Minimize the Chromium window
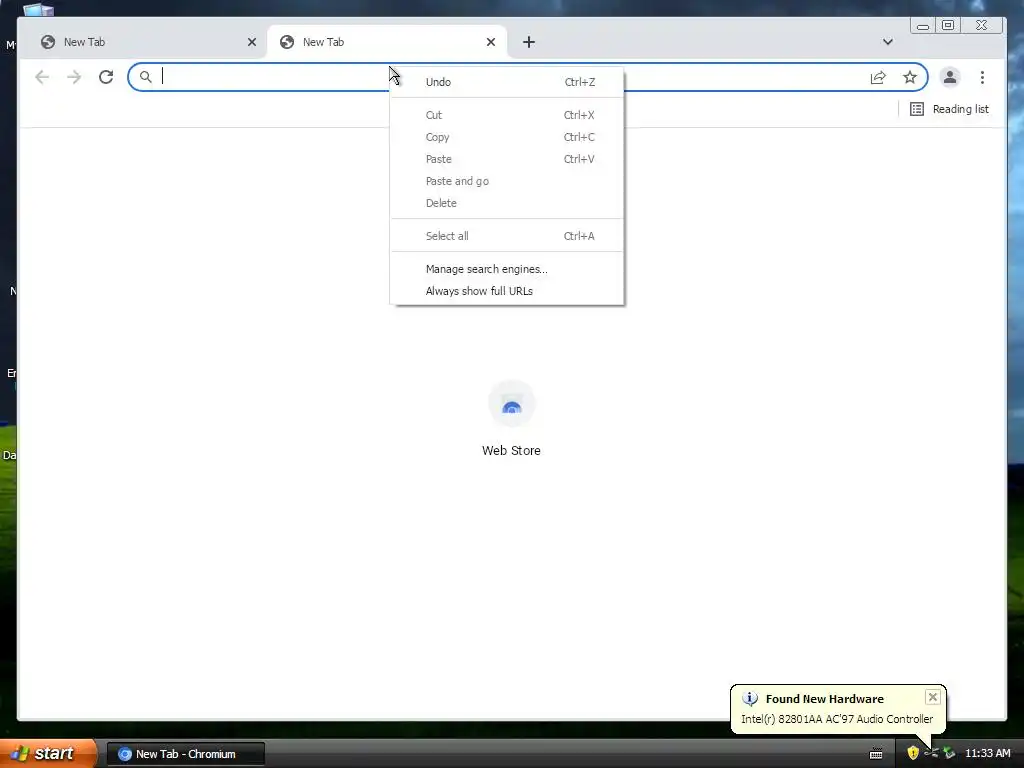1024x768 pixels. (922, 26)
